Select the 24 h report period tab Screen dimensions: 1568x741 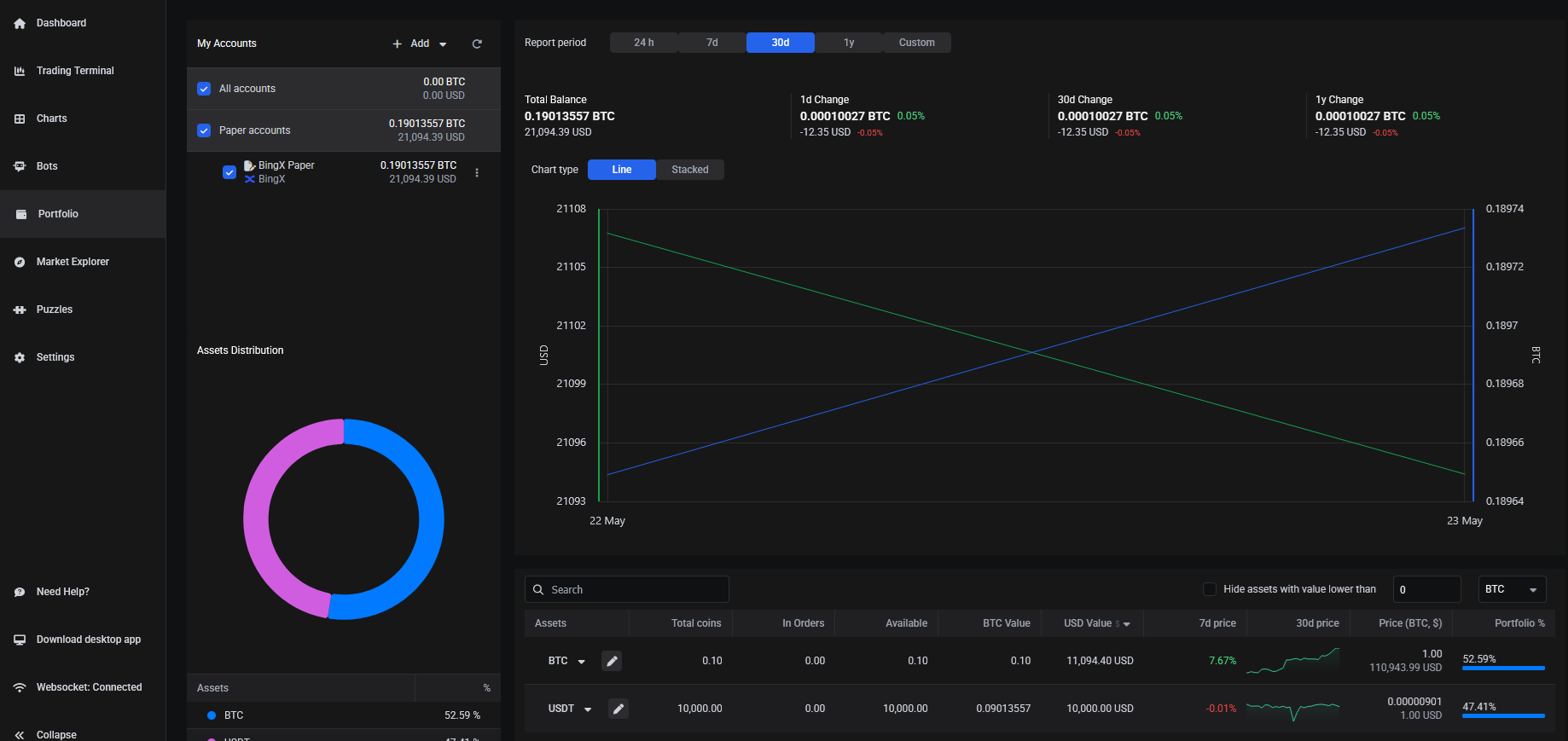pyautogui.click(x=644, y=43)
